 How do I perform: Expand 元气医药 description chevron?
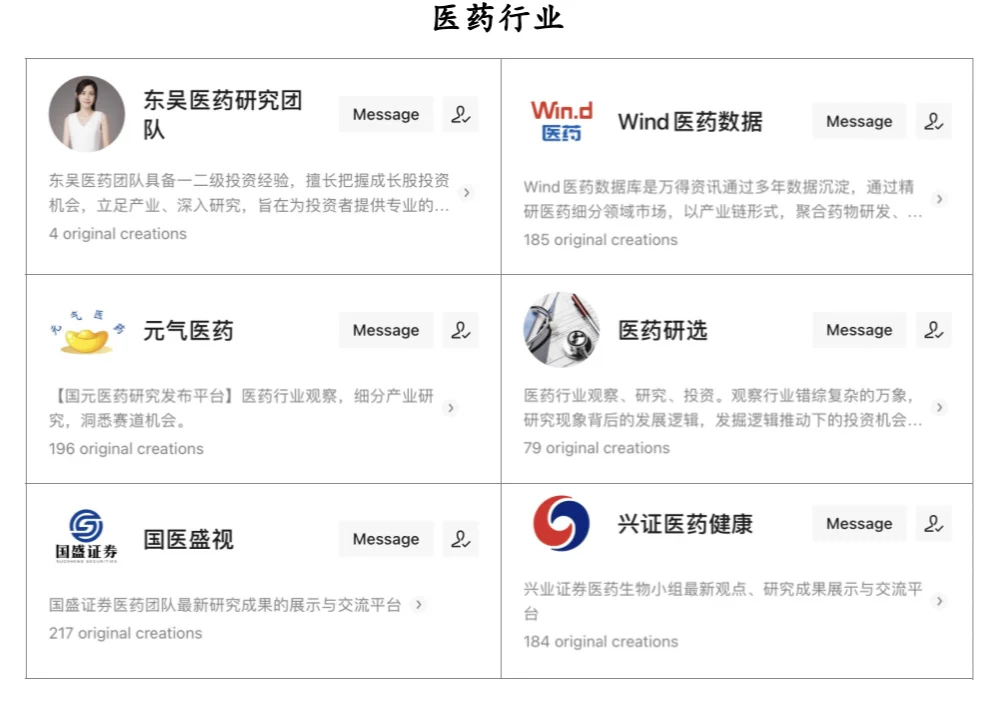pyautogui.click(x=451, y=408)
